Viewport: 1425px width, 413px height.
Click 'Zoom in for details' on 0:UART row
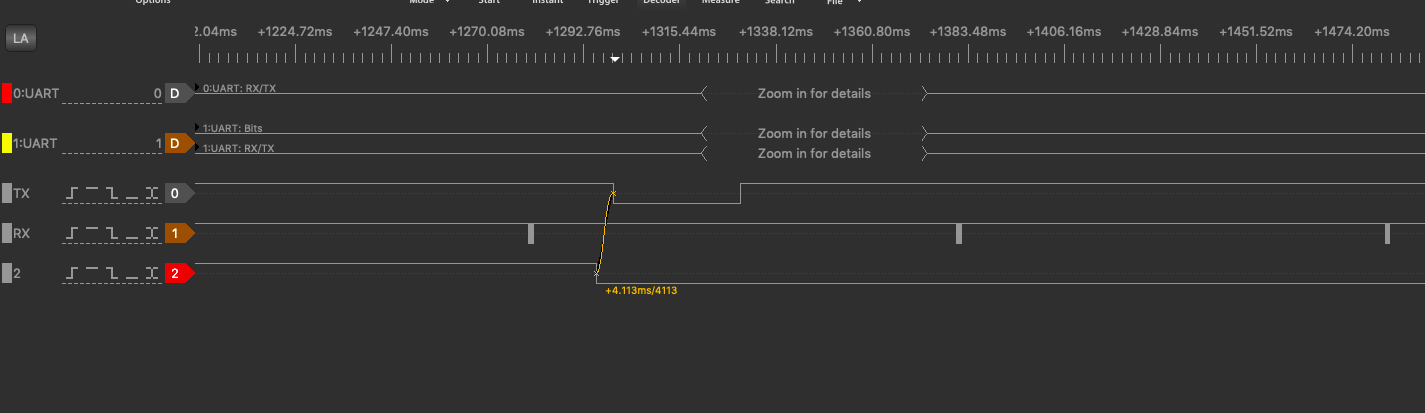(x=814, y=94)
